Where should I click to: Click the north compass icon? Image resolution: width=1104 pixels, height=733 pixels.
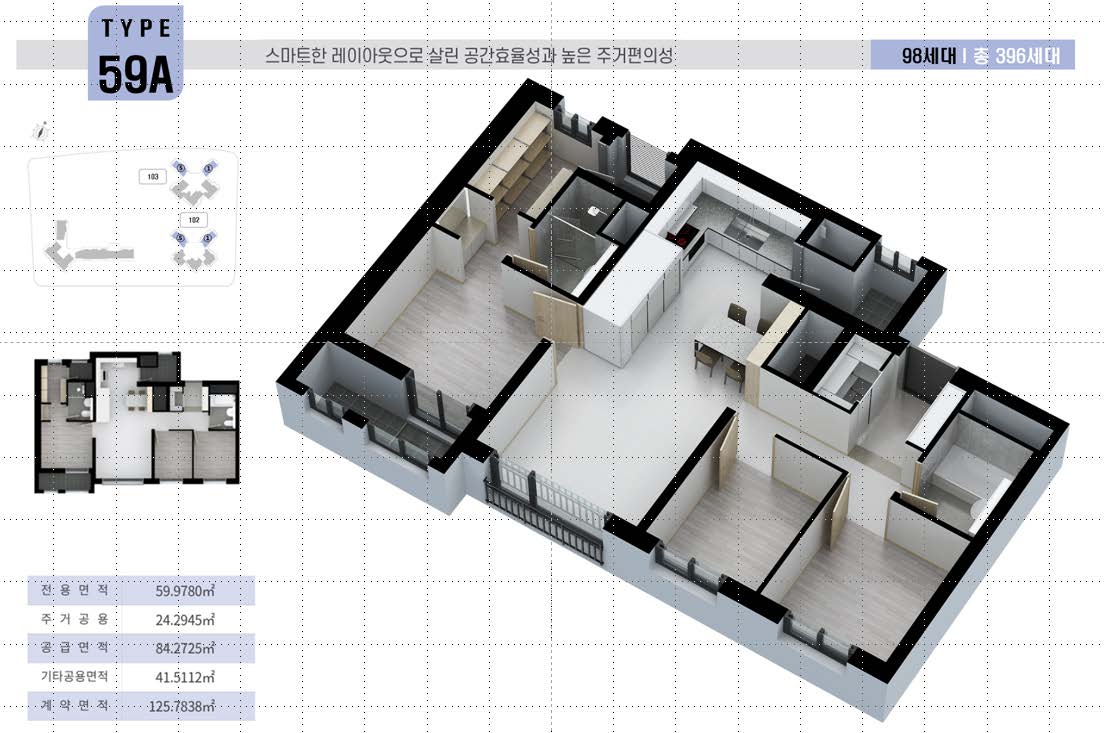[x=40, y=132]
